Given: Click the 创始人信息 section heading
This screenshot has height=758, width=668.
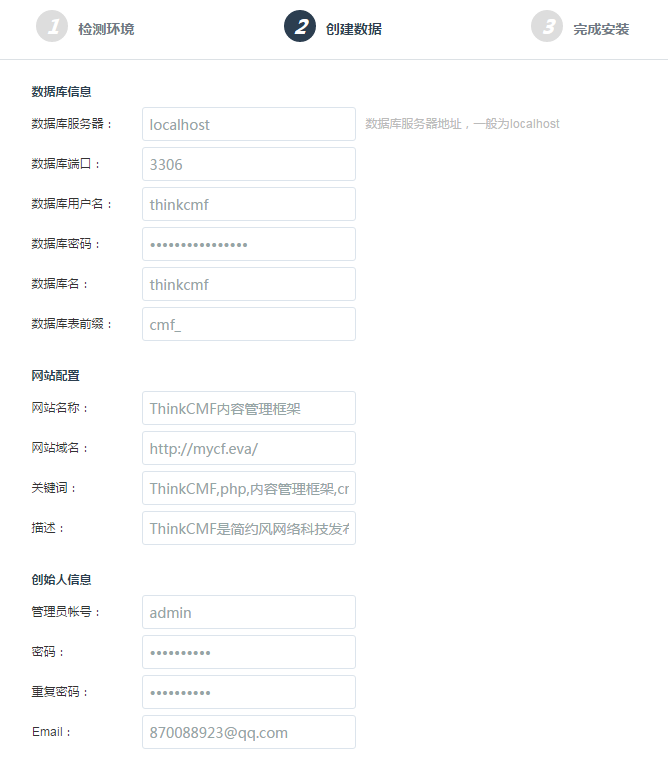Looking at the screenshot, I should click(x=61, y=580).
